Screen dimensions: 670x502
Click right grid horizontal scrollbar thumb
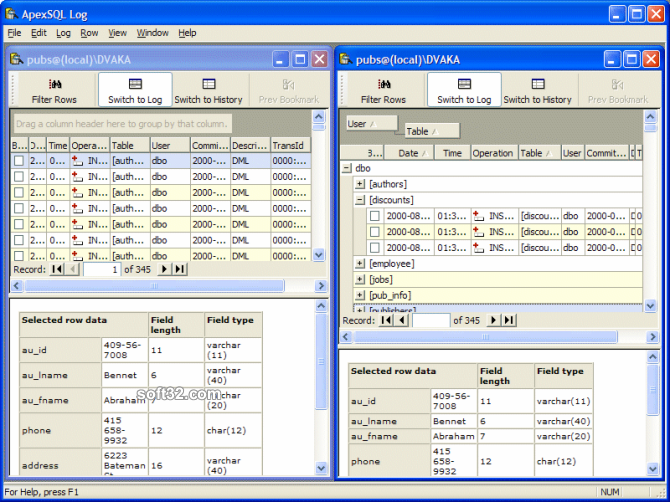pos(485,337)
